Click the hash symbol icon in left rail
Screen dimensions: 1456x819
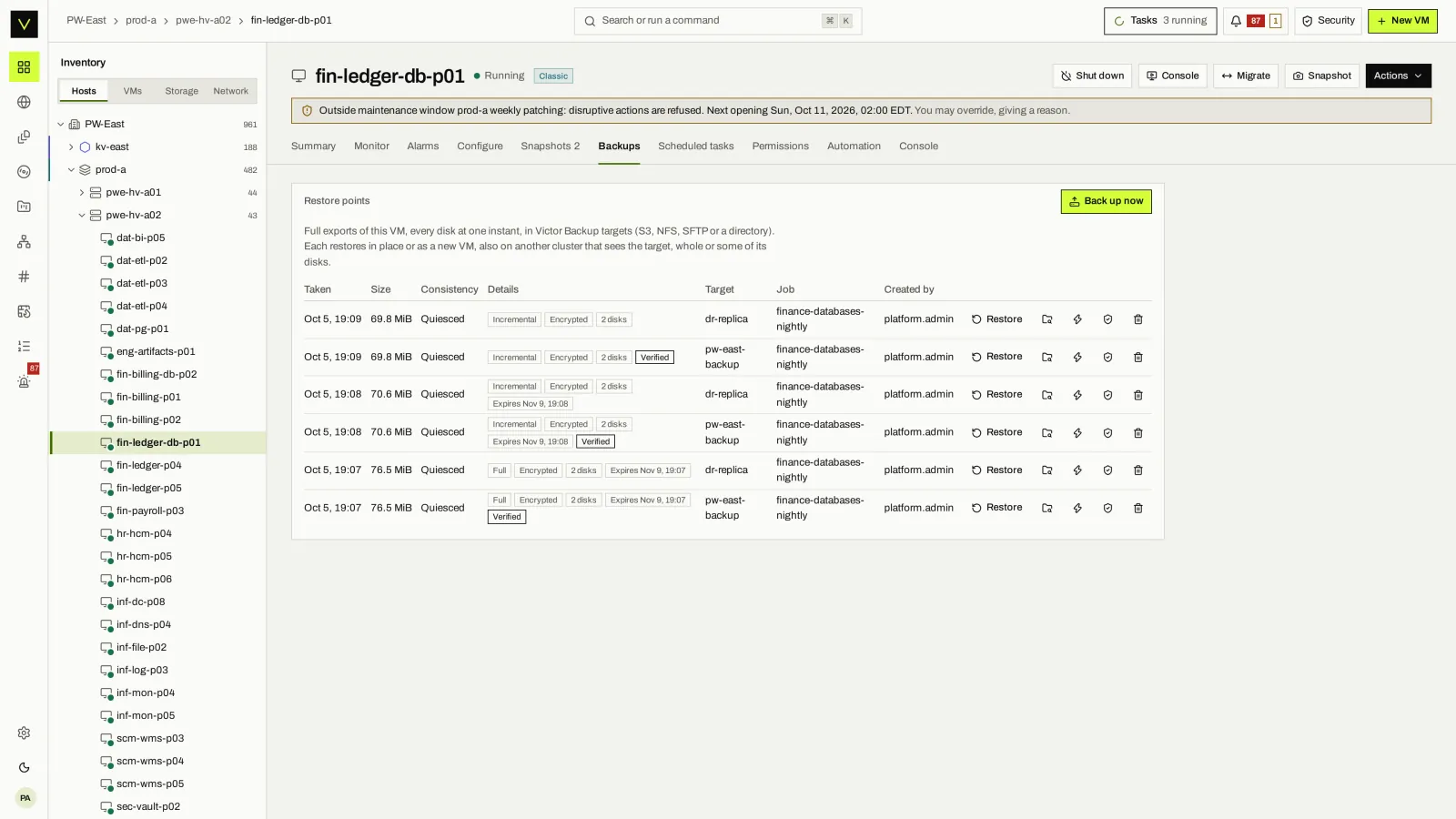pos(24,277)
